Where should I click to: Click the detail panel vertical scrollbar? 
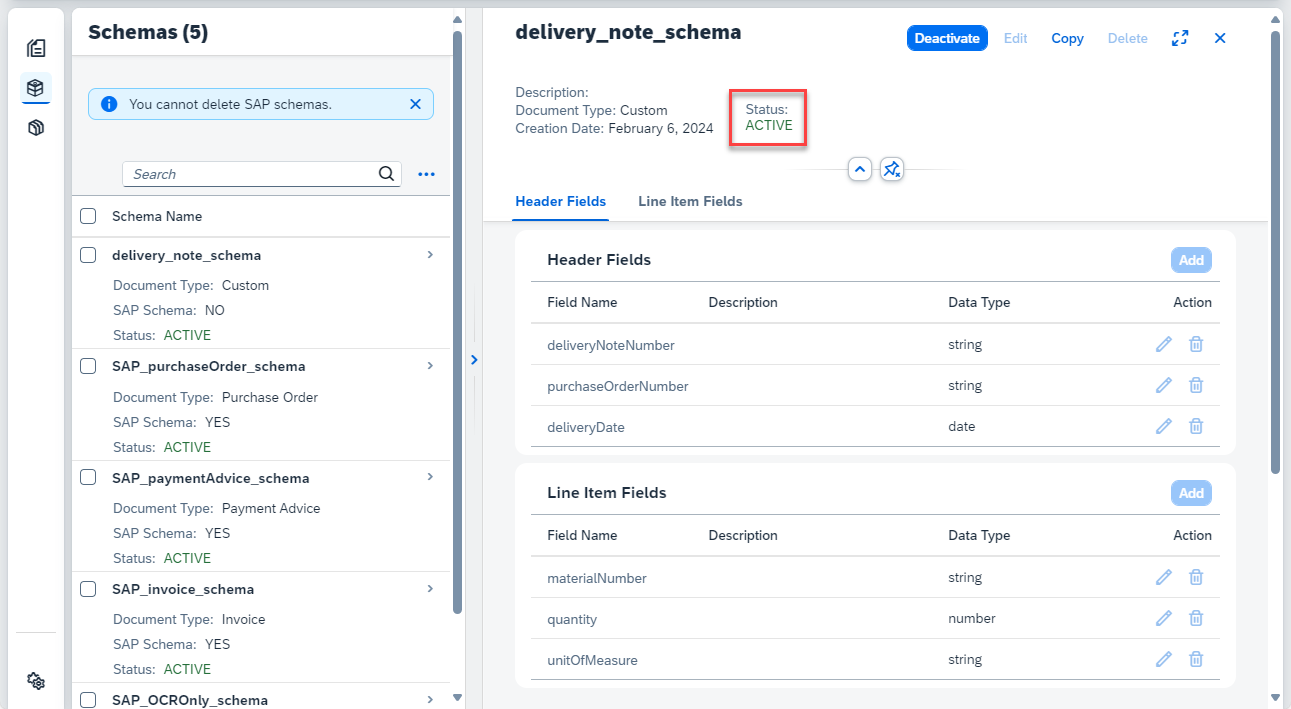(x=1275, y=250)
